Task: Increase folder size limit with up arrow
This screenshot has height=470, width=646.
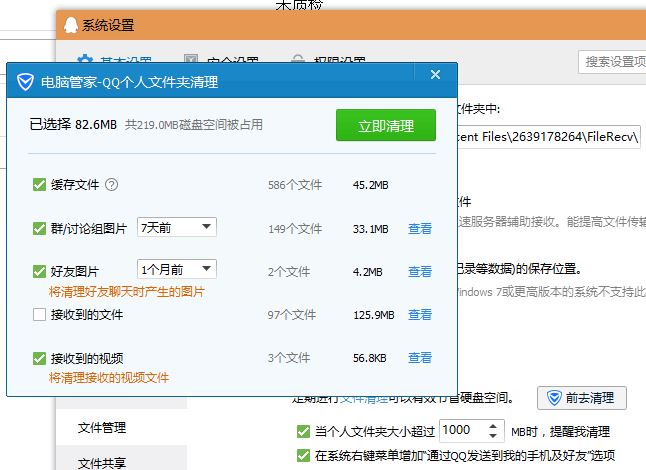Action: click(493, 426)
